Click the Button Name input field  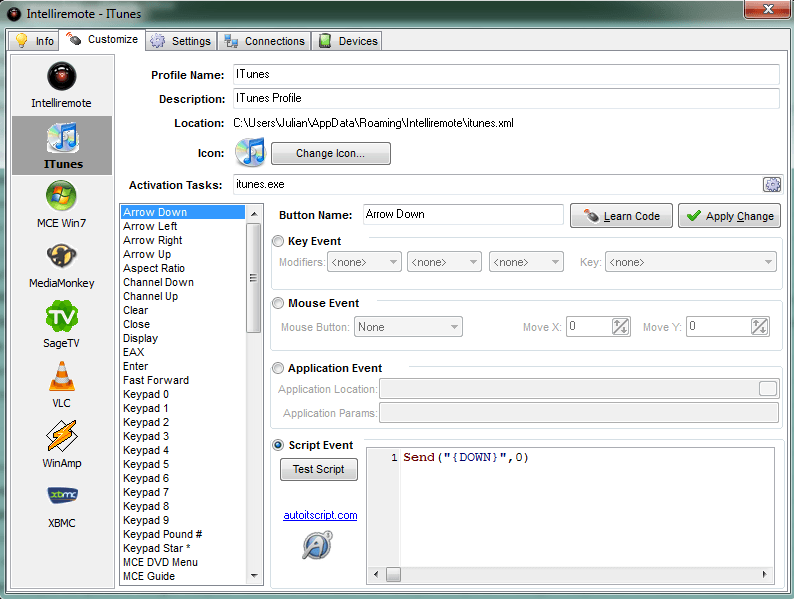click(x=463, y=214)
